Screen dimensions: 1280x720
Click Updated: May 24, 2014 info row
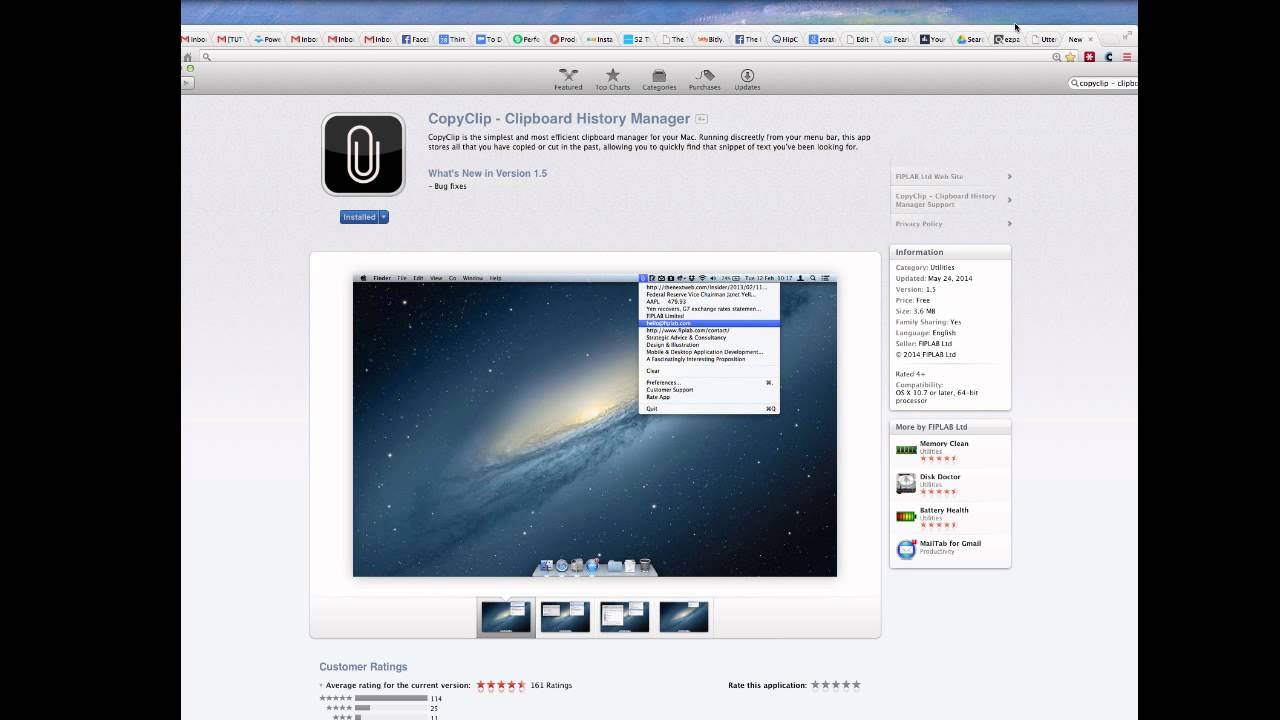(934, 279)
